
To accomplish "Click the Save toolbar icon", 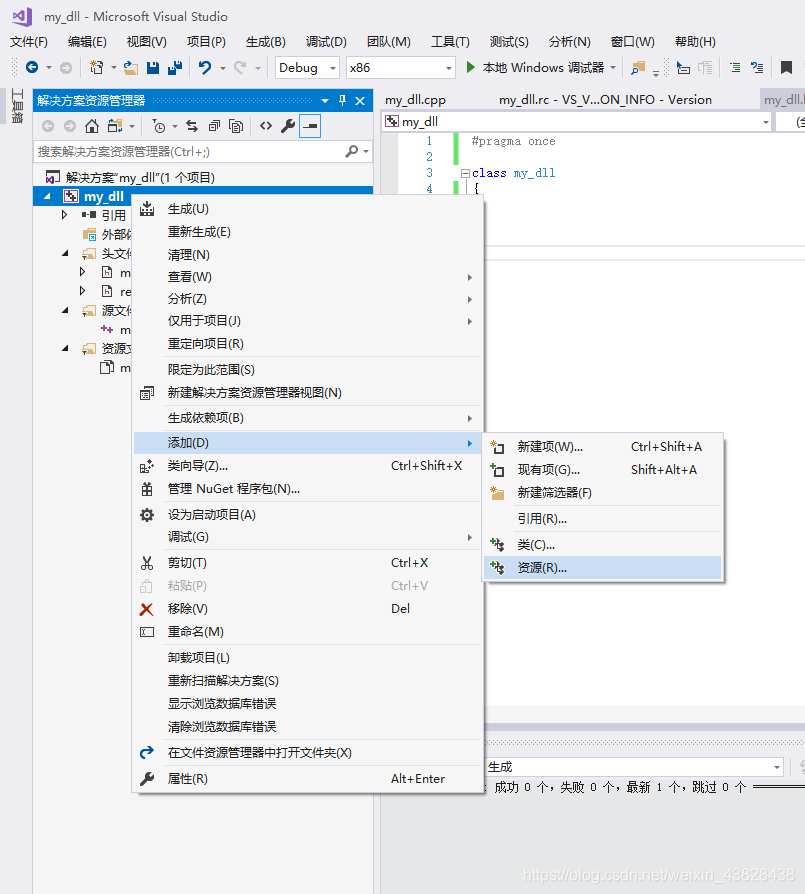I will pos(153,68).
